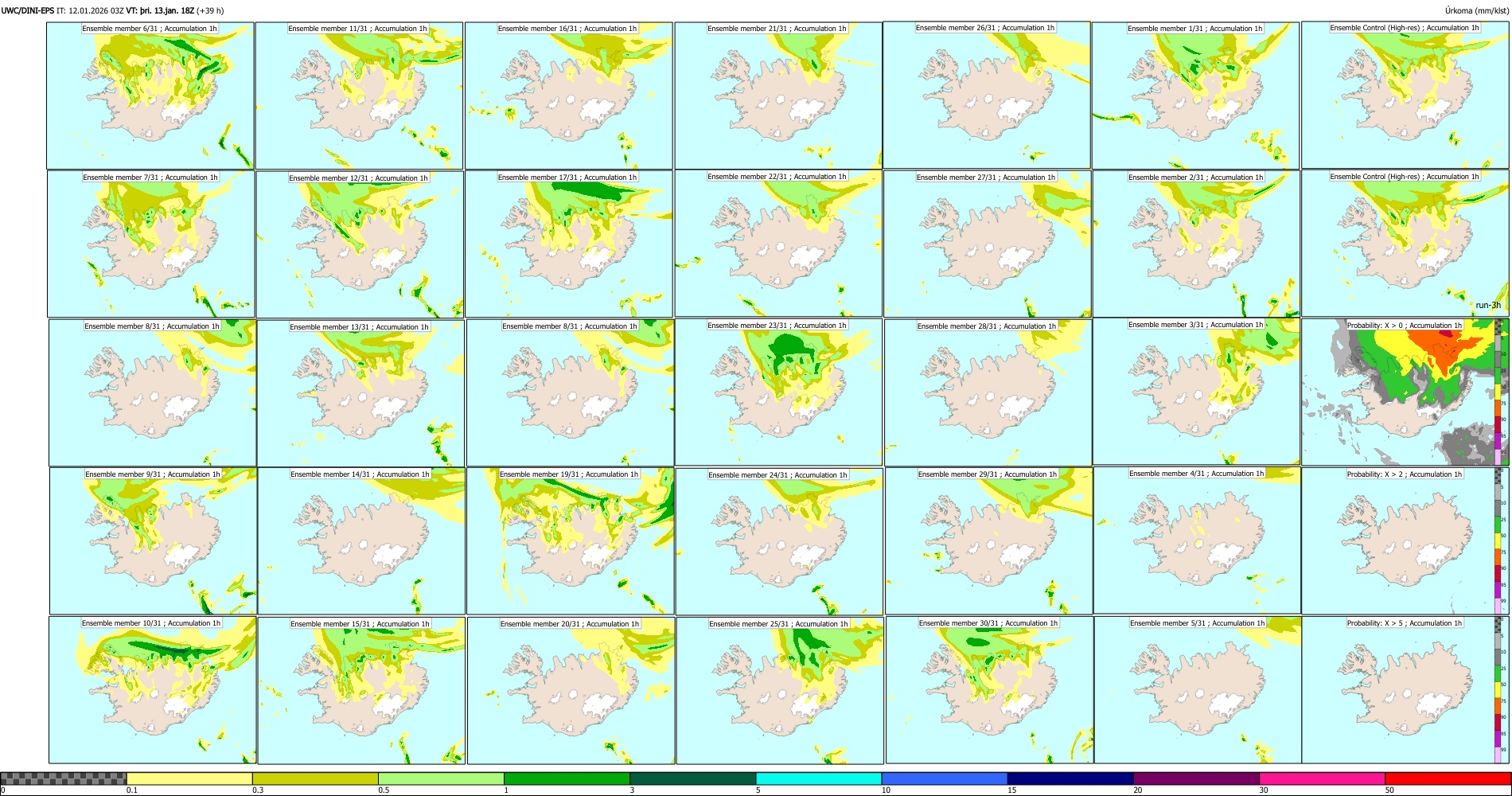Select the Ensemble member 28/31 panel
The image size is (1512, 796).
coord(988,393)
